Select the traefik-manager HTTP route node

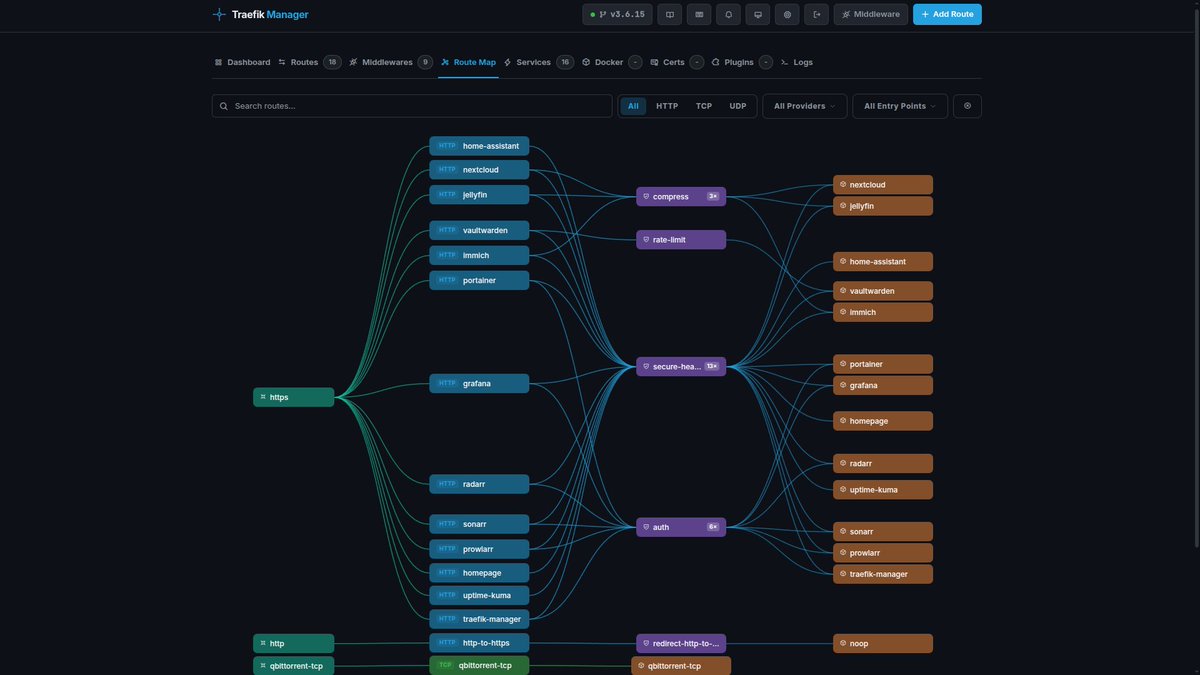479,619
